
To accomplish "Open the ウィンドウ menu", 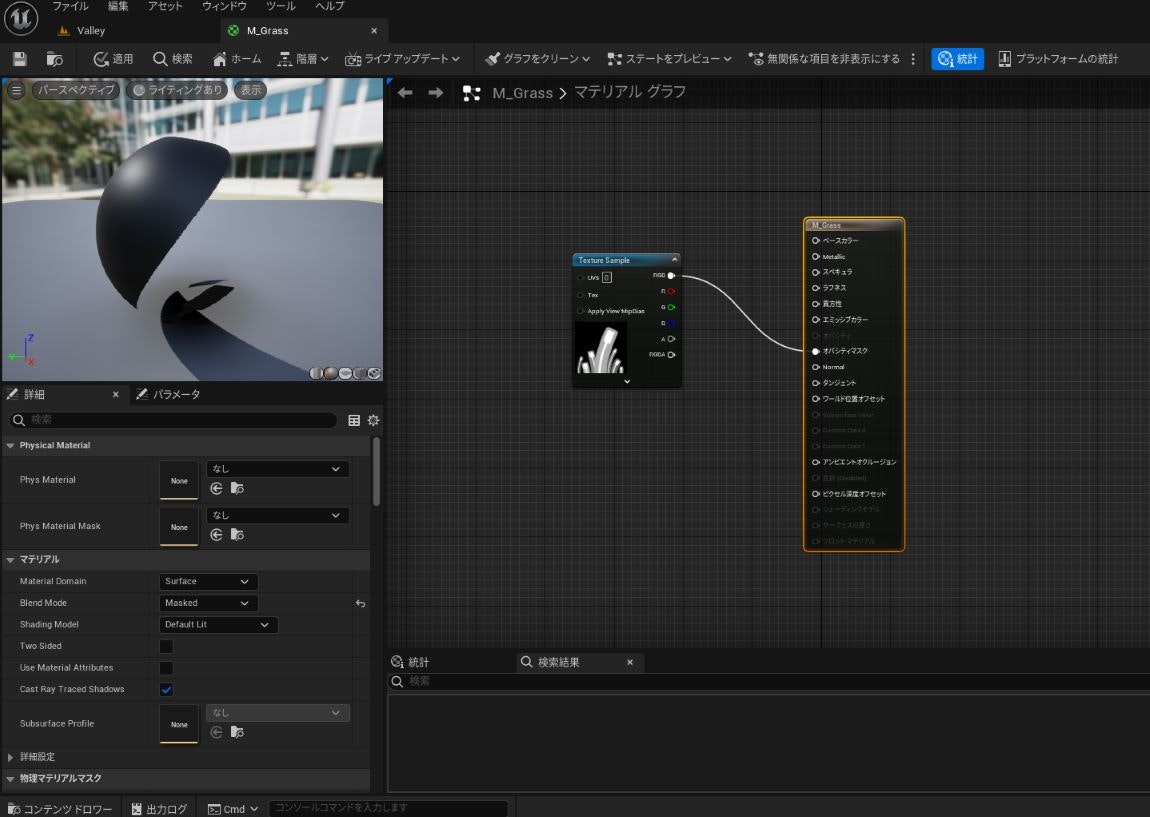I will coord(224,6).
